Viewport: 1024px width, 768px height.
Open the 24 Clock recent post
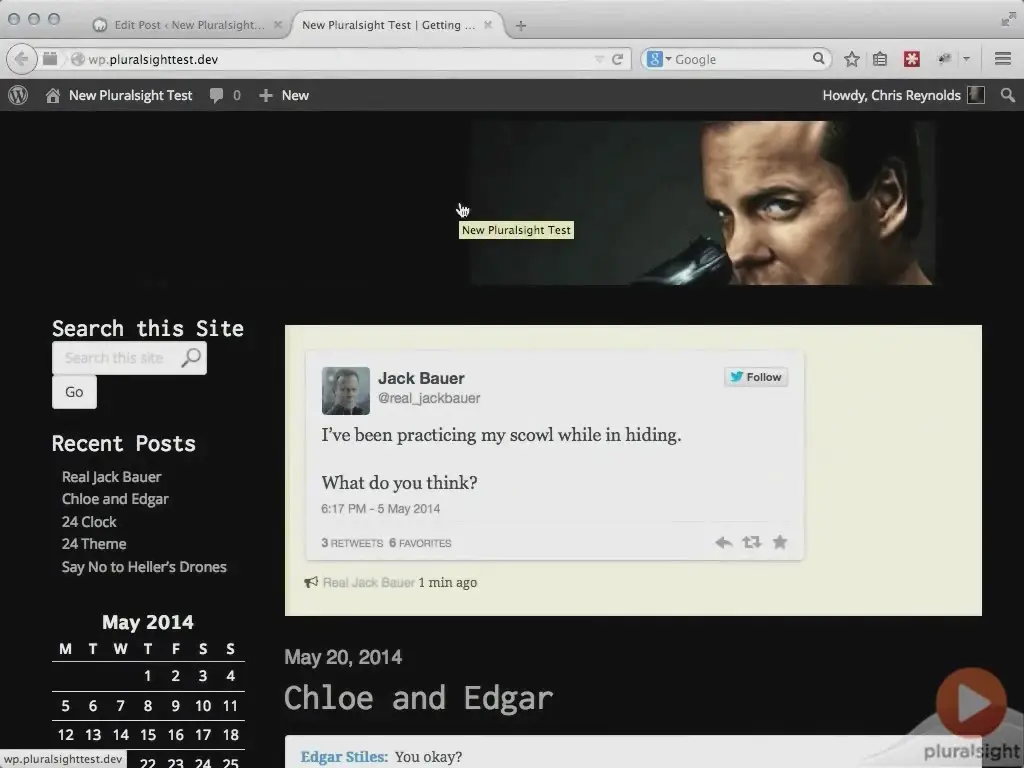tap(89, 522)
